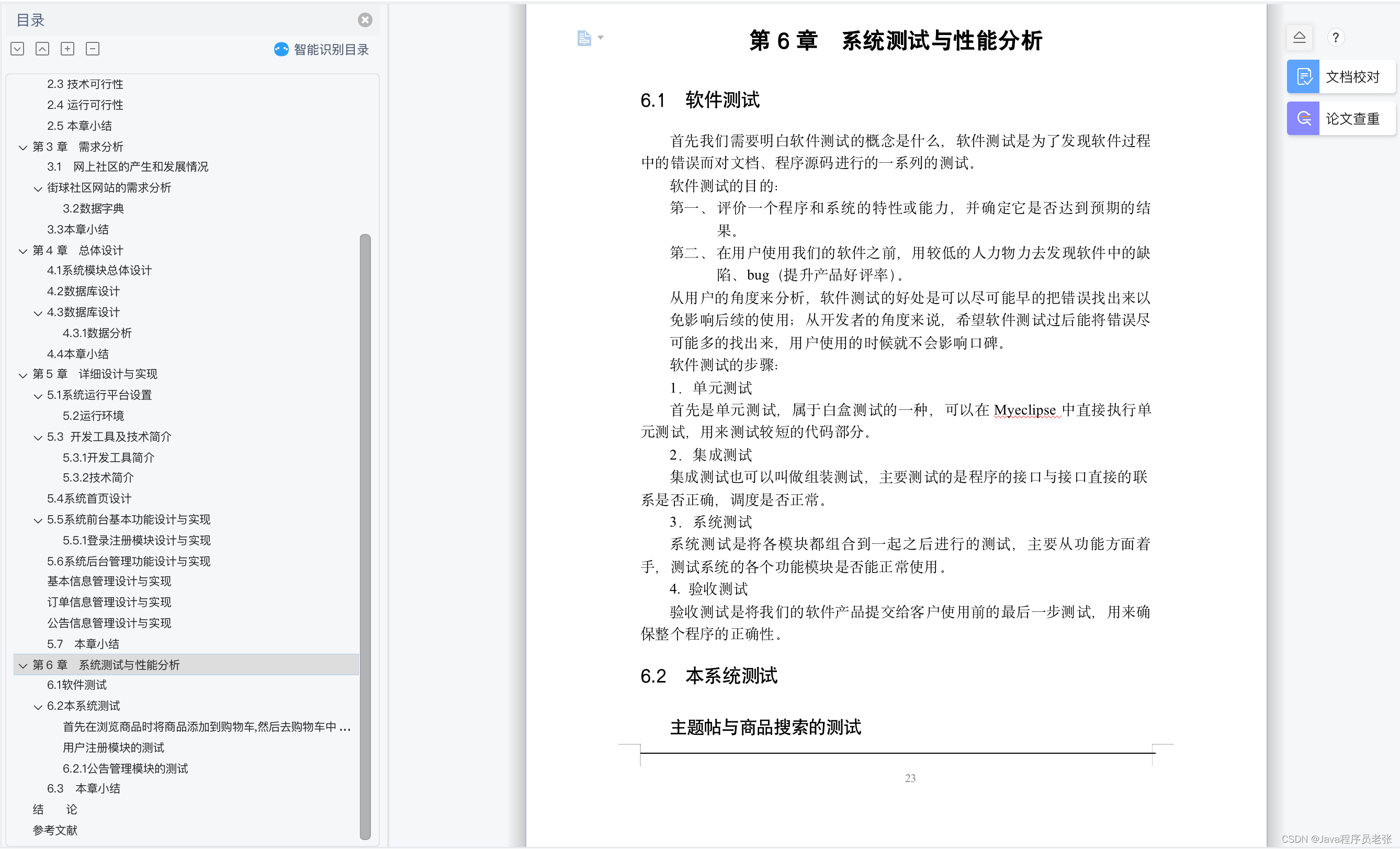Image resolution: width=1400 pixels, height=849 pixels.
Task: Select 3.2数据字典 outline entry
Action: [93, 208]
